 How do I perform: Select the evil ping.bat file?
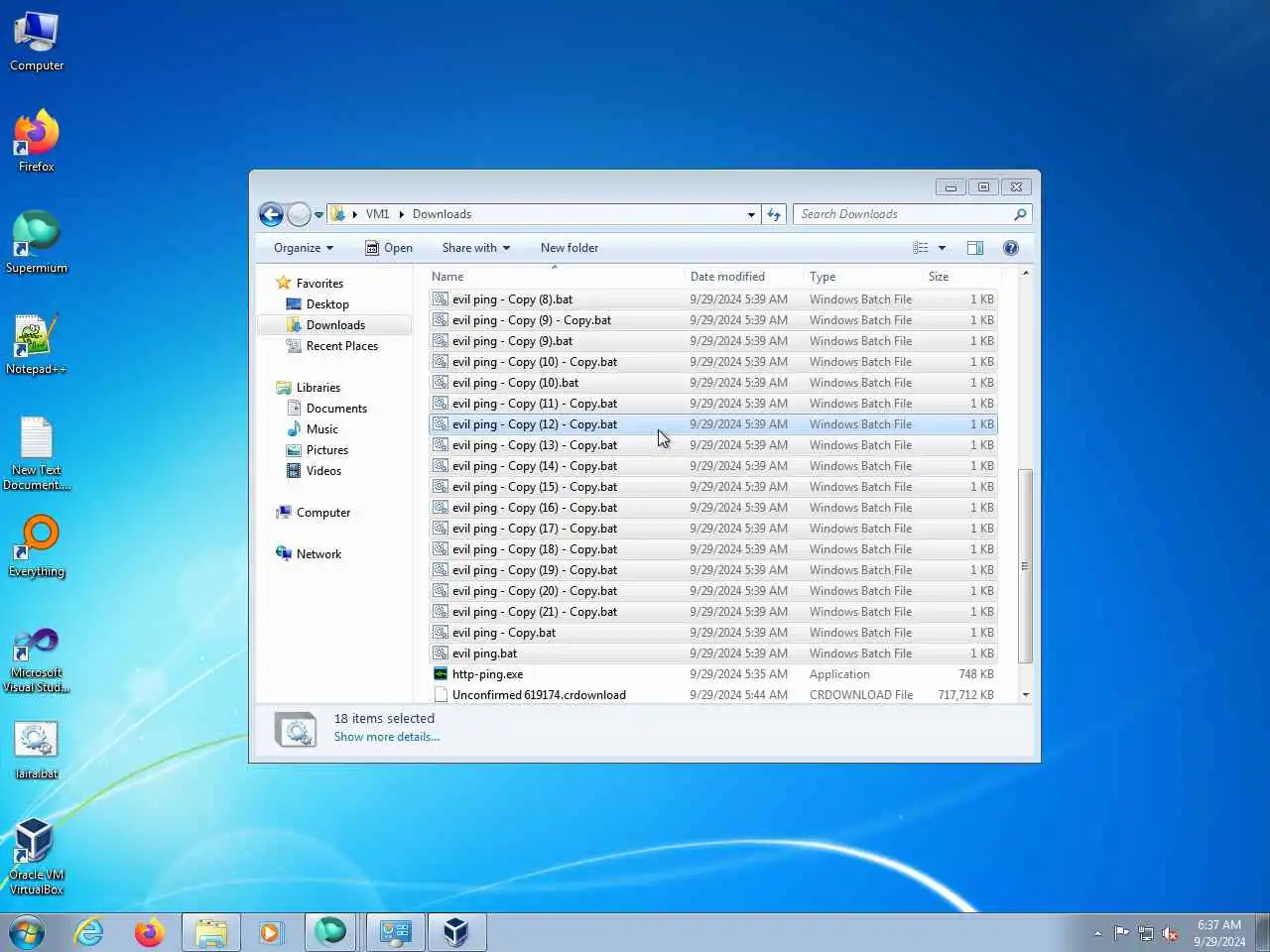[x=712, y=654]
